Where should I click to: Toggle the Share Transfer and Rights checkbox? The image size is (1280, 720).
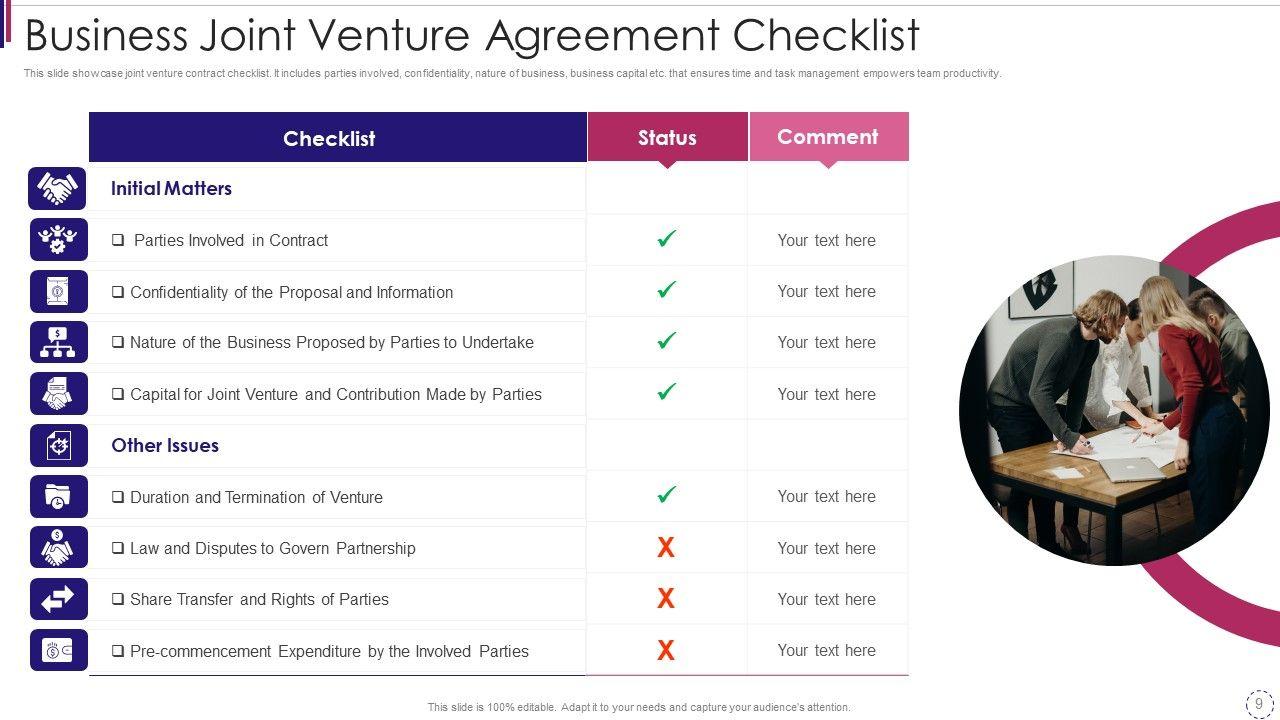[x=118, y=600]
